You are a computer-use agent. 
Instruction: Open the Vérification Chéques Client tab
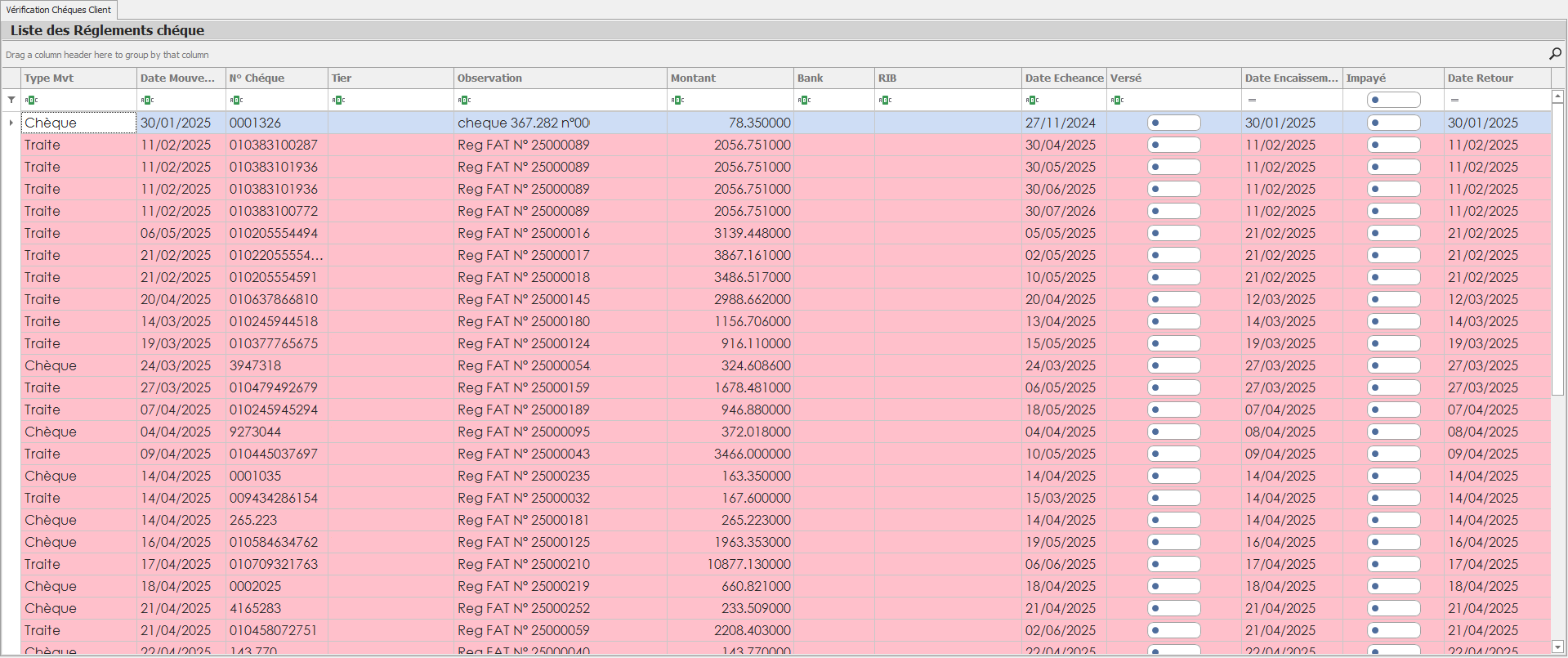coord(59,10)
